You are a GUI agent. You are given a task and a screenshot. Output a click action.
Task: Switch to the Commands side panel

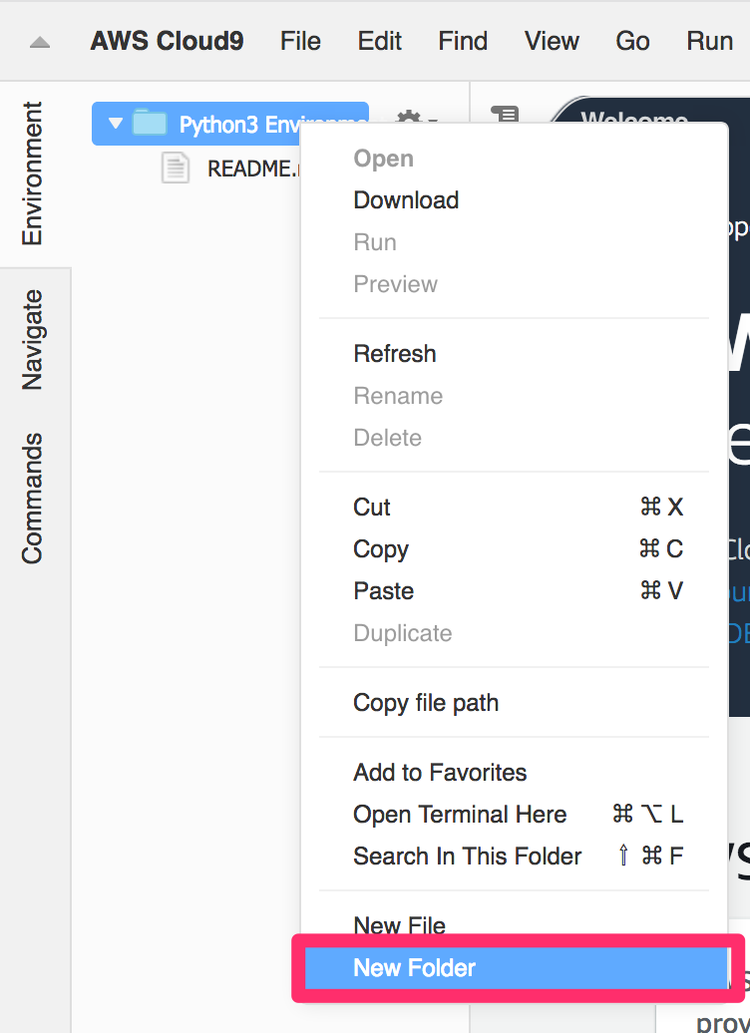(32, 498)
